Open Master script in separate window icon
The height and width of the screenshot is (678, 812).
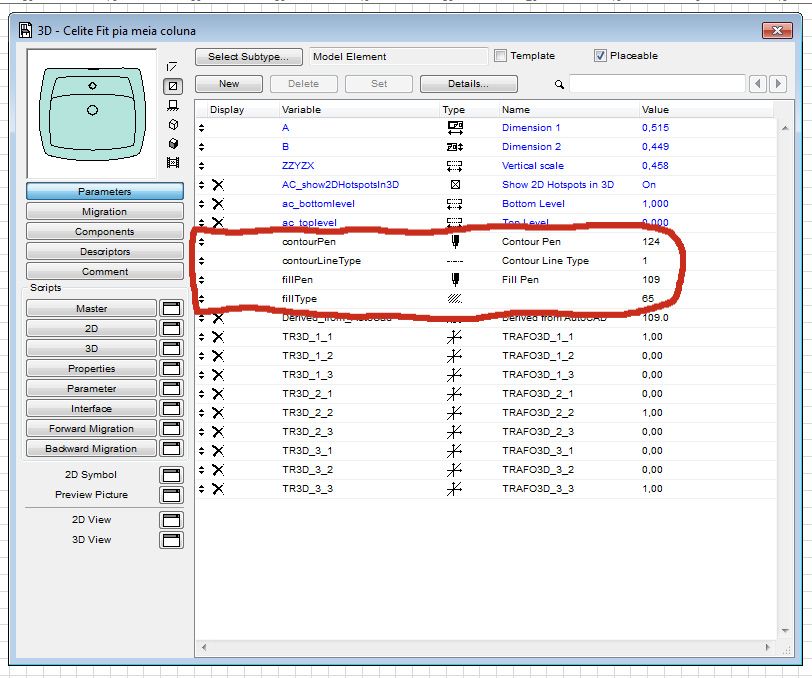tap(171, 309)
